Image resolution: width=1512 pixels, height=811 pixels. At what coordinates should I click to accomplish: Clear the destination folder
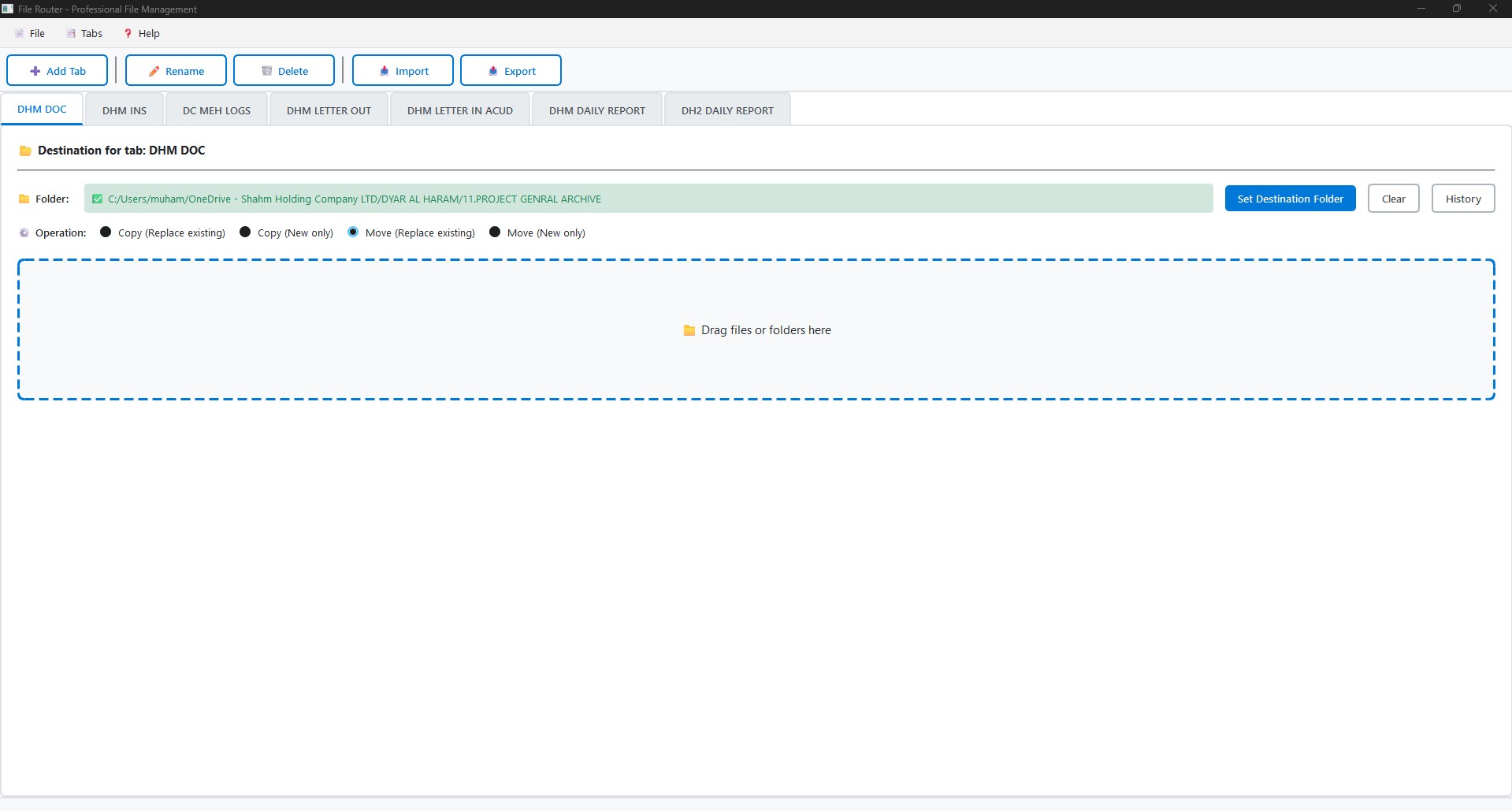coord(1393,199)
